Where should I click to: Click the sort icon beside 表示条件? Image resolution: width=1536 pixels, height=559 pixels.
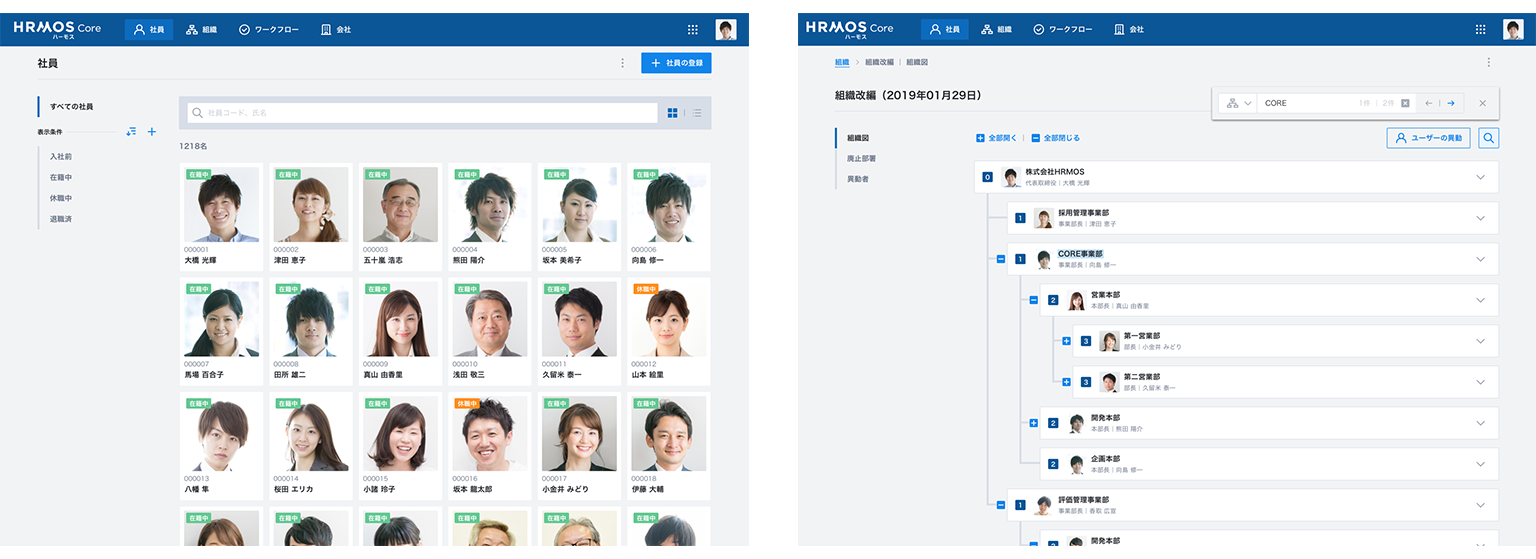131,131
